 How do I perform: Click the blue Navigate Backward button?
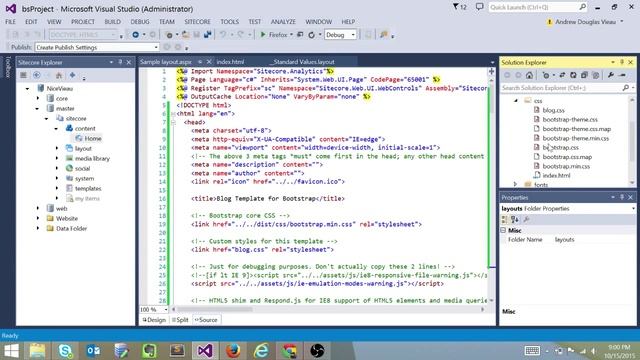pos(136,35)
